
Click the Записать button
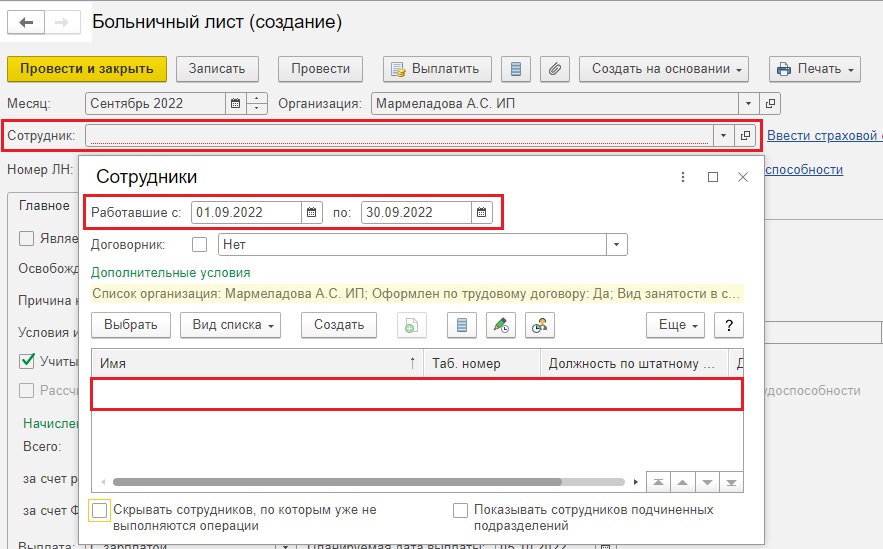[217, 69]
